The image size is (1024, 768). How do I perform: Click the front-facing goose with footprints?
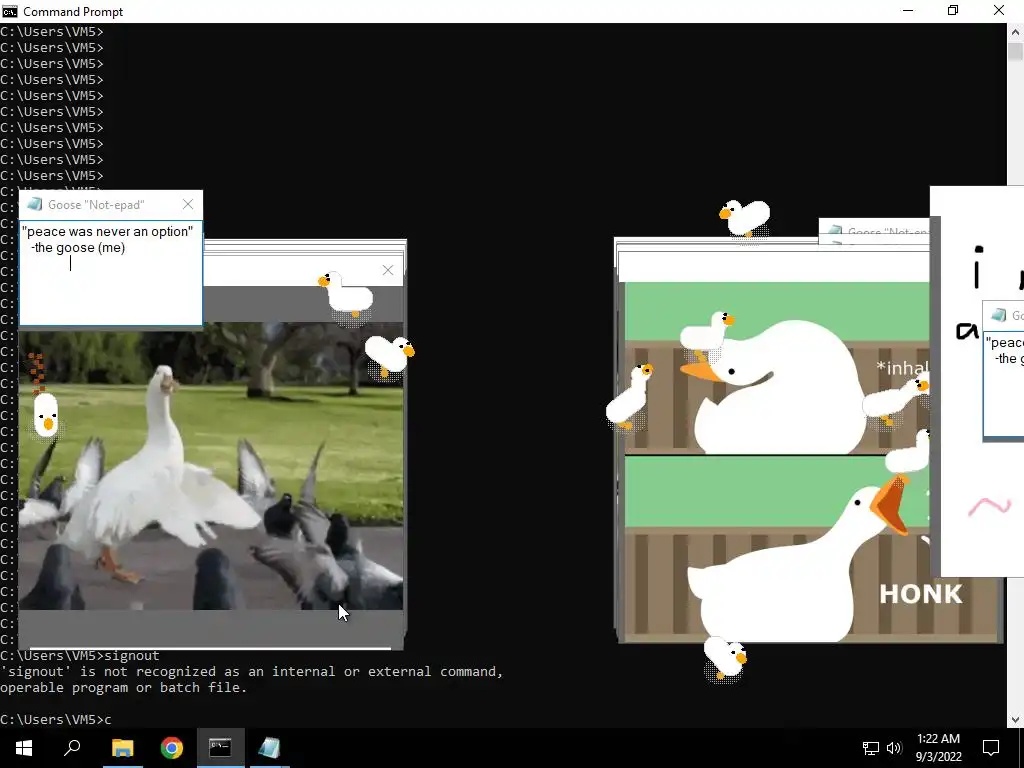click(x=46, y=415)
